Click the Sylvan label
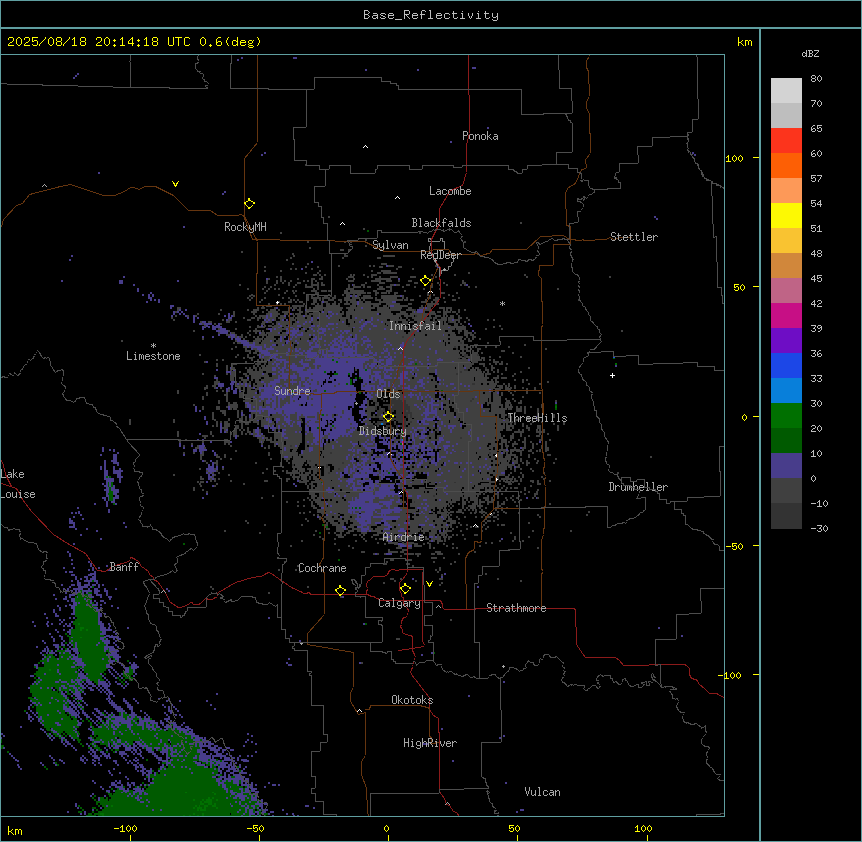The image size is (862, 842). tap(390, 245)
